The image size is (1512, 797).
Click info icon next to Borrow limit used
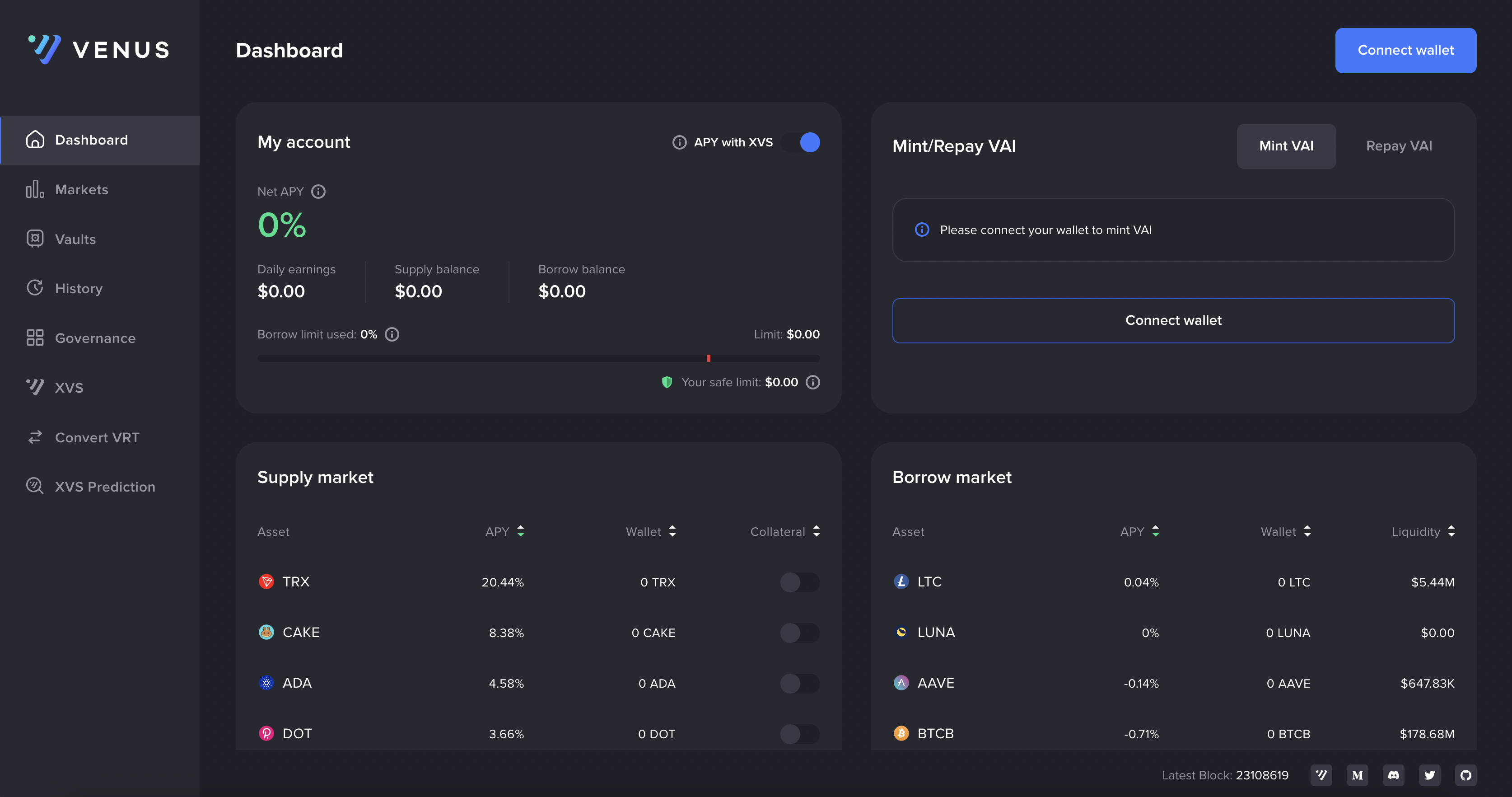[x=392, y=334]
